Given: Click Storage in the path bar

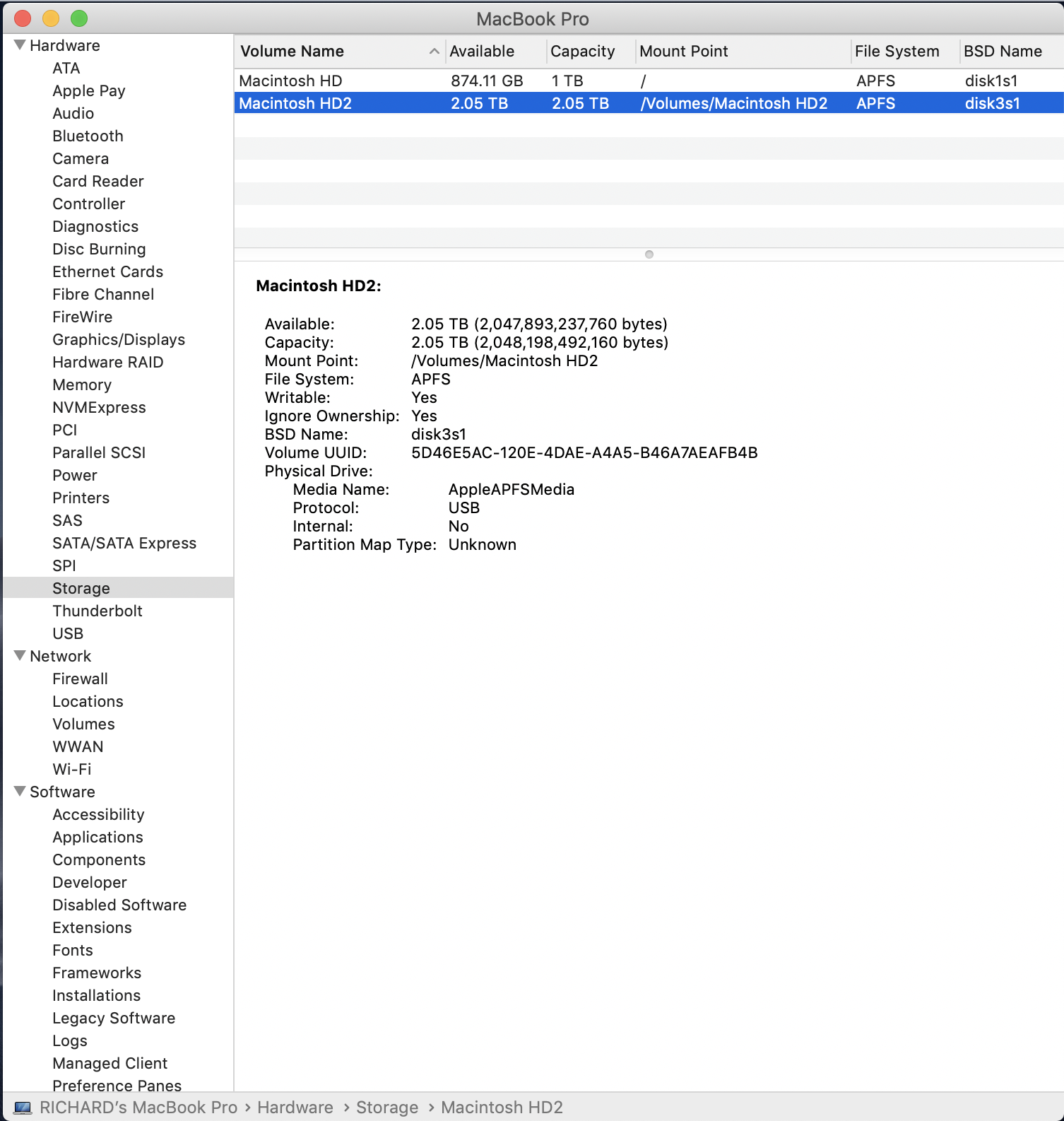Looking at the screenshot, I should tap(387, 1108).
